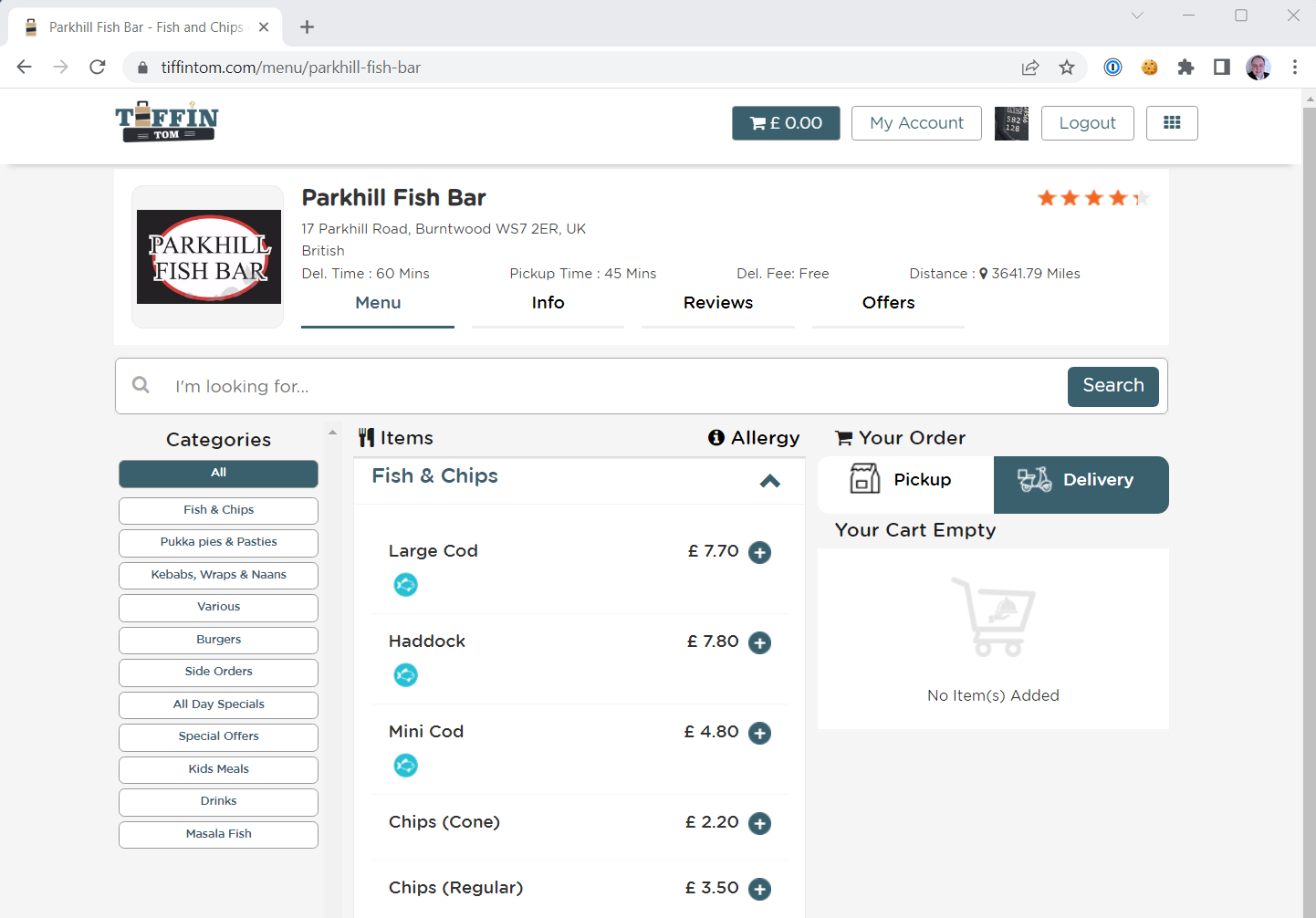Click the Logout button

click(1087, 123)
